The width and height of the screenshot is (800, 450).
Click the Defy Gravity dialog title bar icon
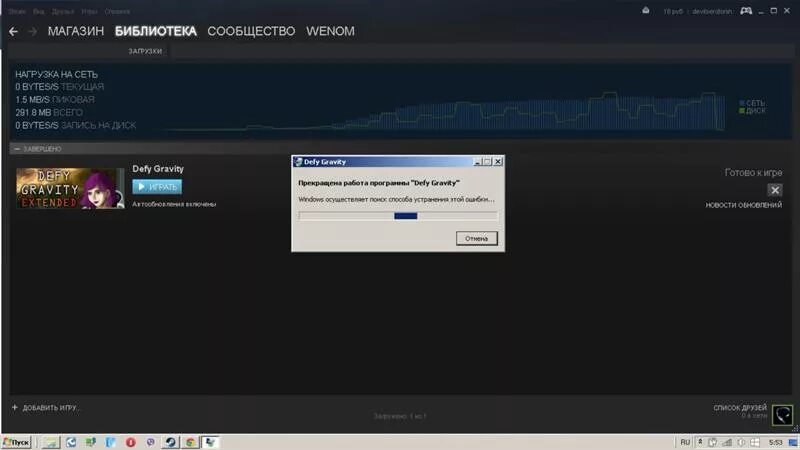pyautogui.click(x=298, y=162)
